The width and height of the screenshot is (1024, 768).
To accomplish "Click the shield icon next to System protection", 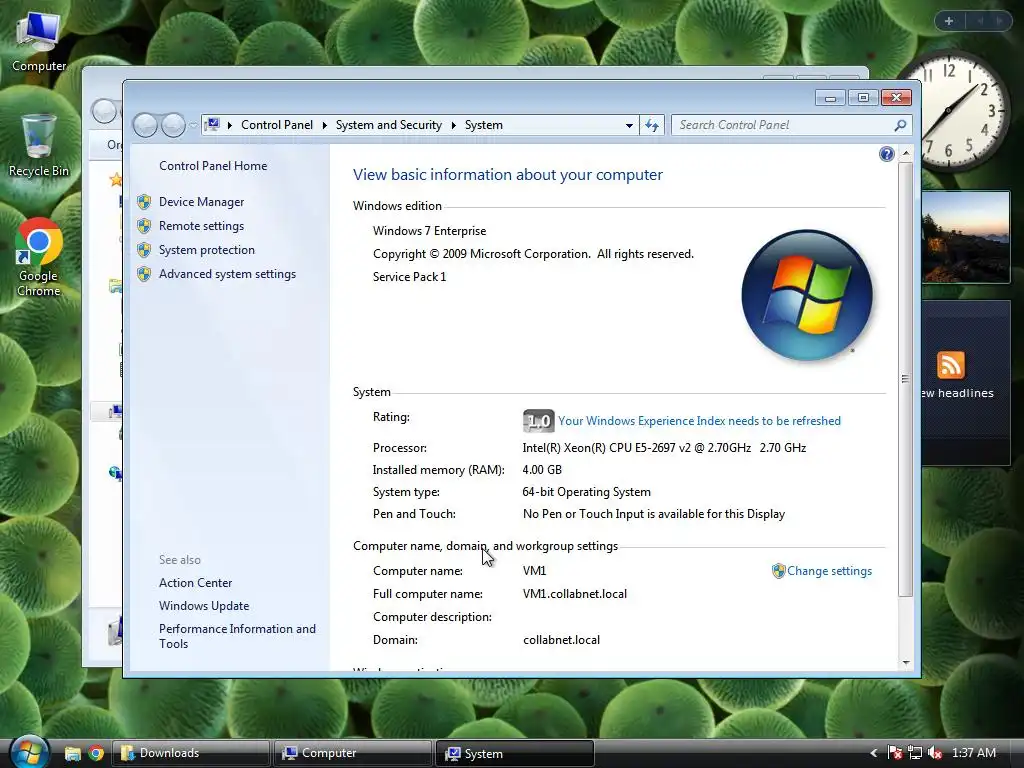I will [x=144, y=250].
